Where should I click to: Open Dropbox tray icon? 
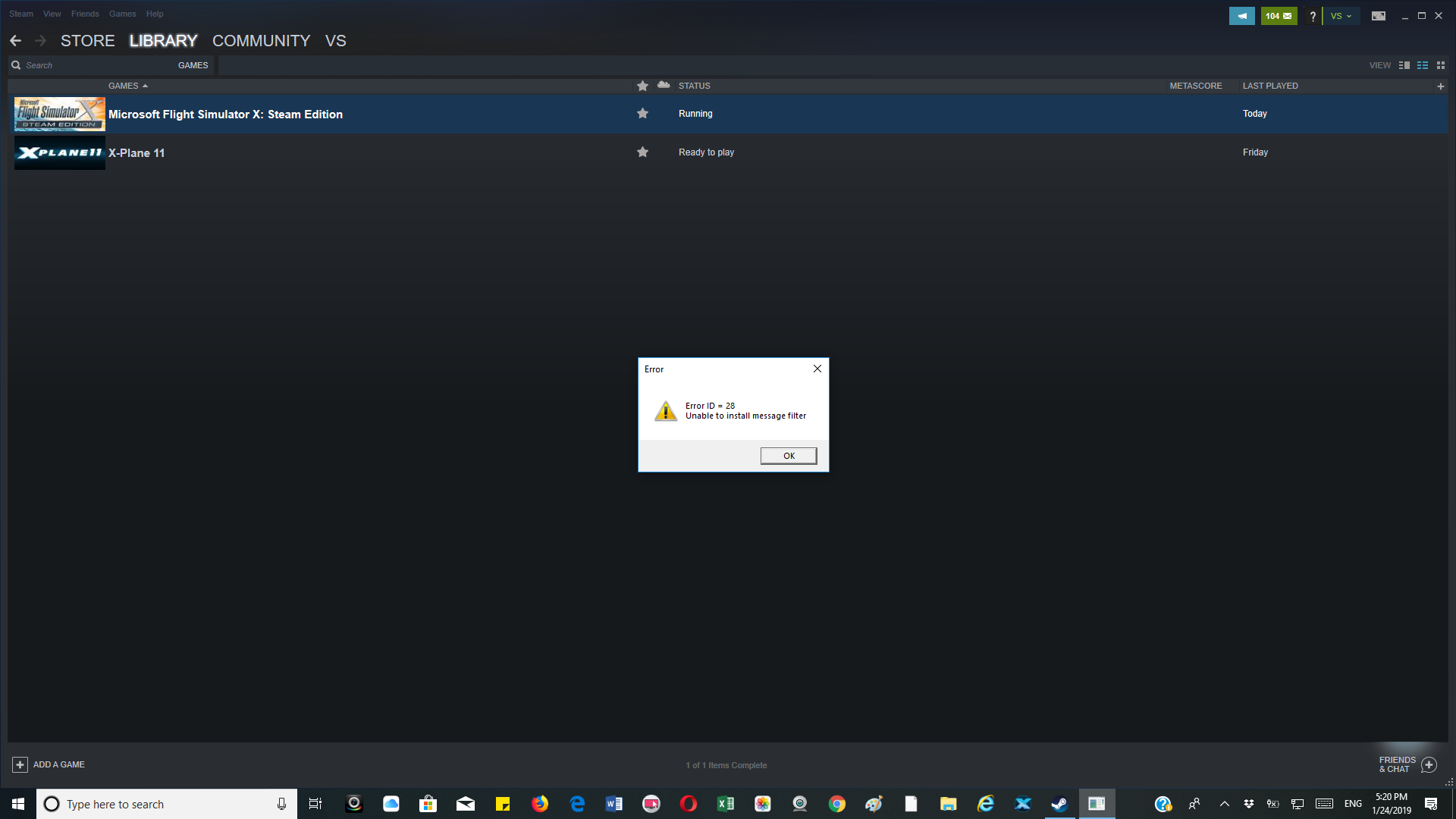[1248, 804]
